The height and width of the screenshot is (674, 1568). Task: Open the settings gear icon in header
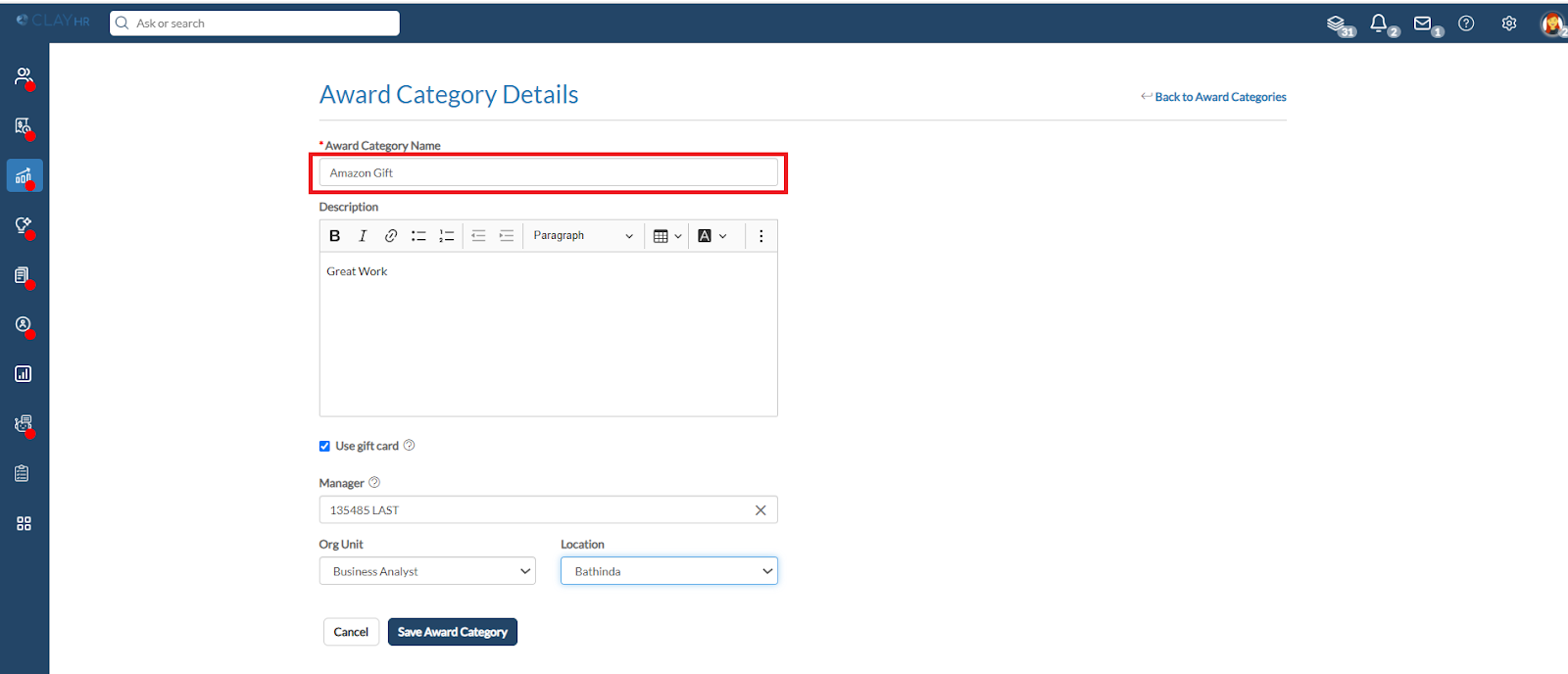coord(1509,24)
